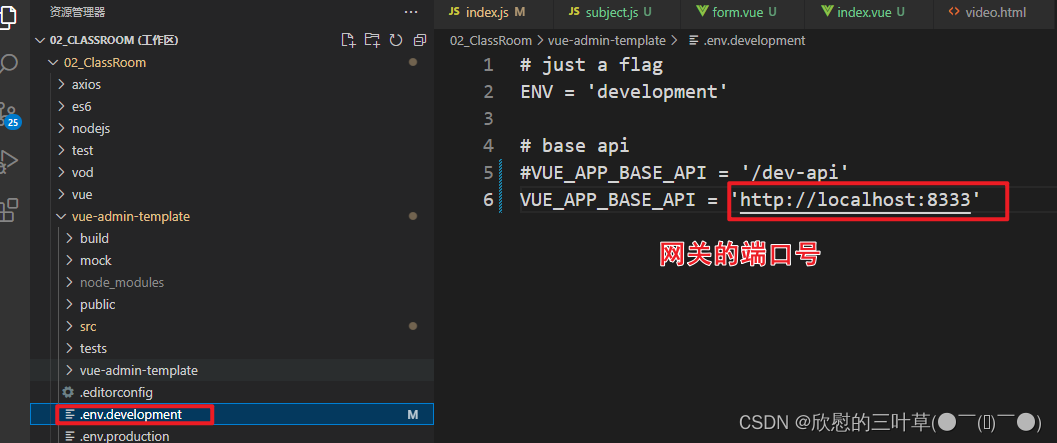Open explorer more actions ellipsis
This screenshot has width=1057, height=443.
tap(411, 12)
